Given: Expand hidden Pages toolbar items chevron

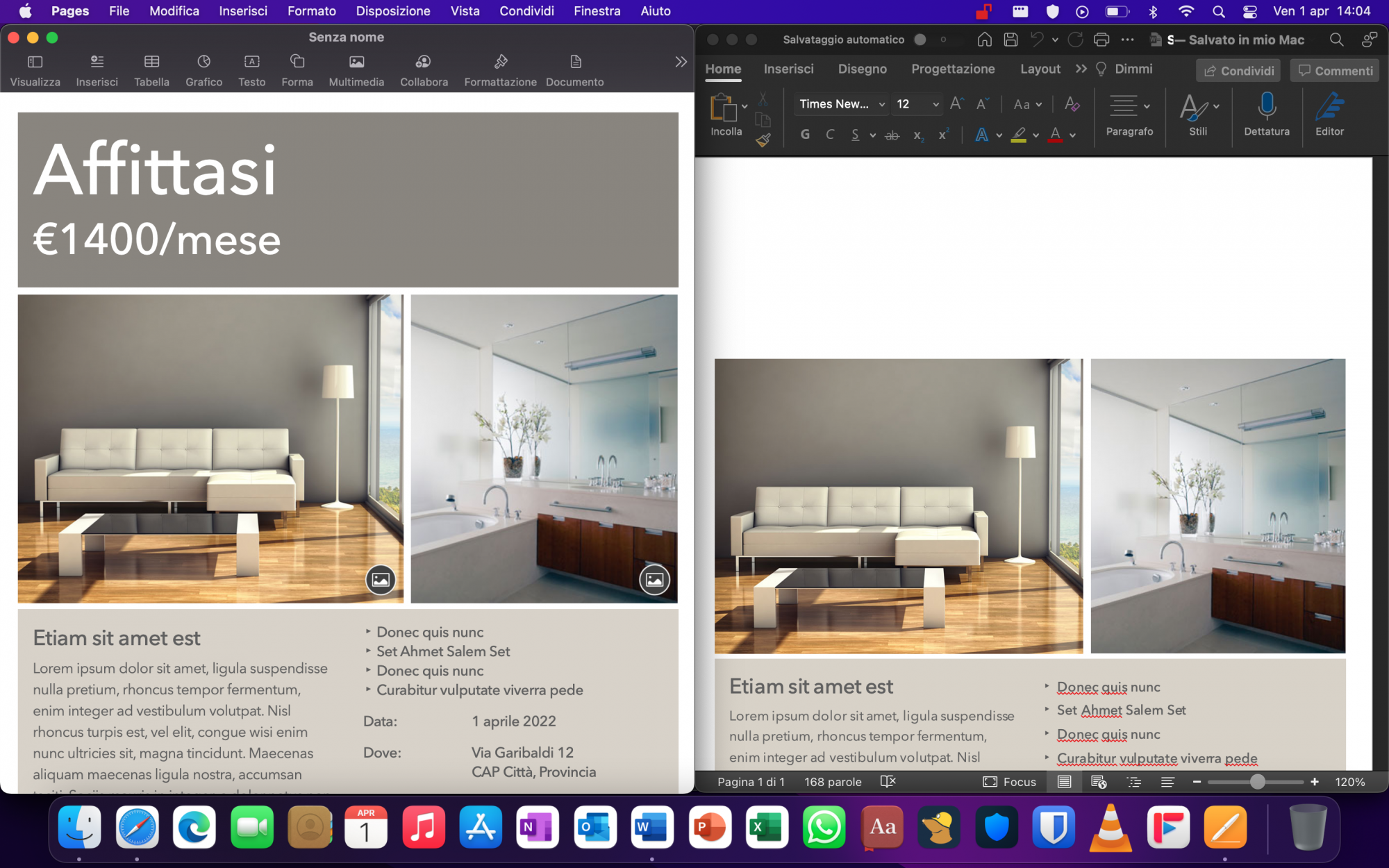Looking at the screenshot, I should coord(681,62).
